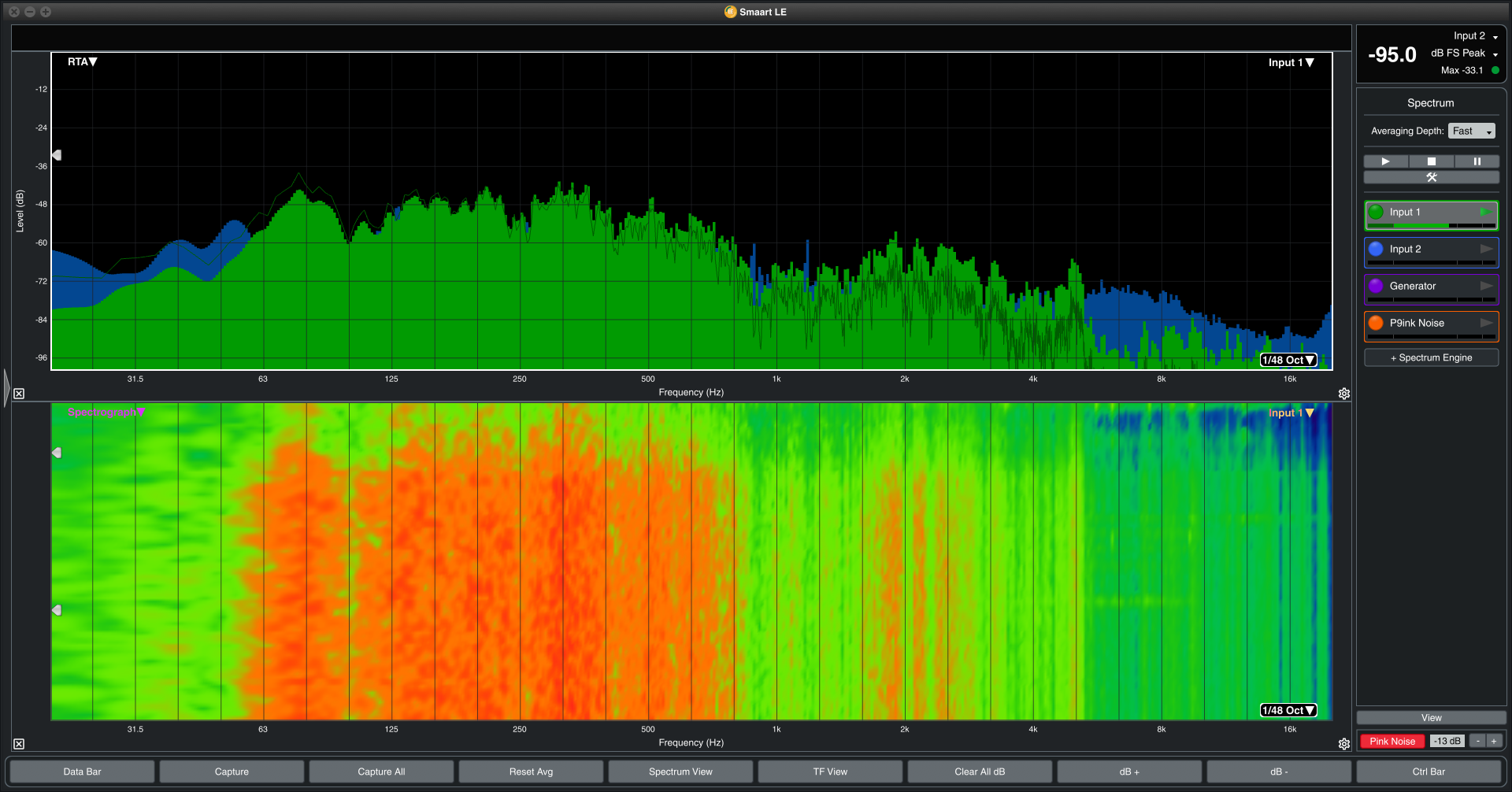Click the blue Input 2 color dot
The width and height of the screenshot is (1512, 792).
1376,249
